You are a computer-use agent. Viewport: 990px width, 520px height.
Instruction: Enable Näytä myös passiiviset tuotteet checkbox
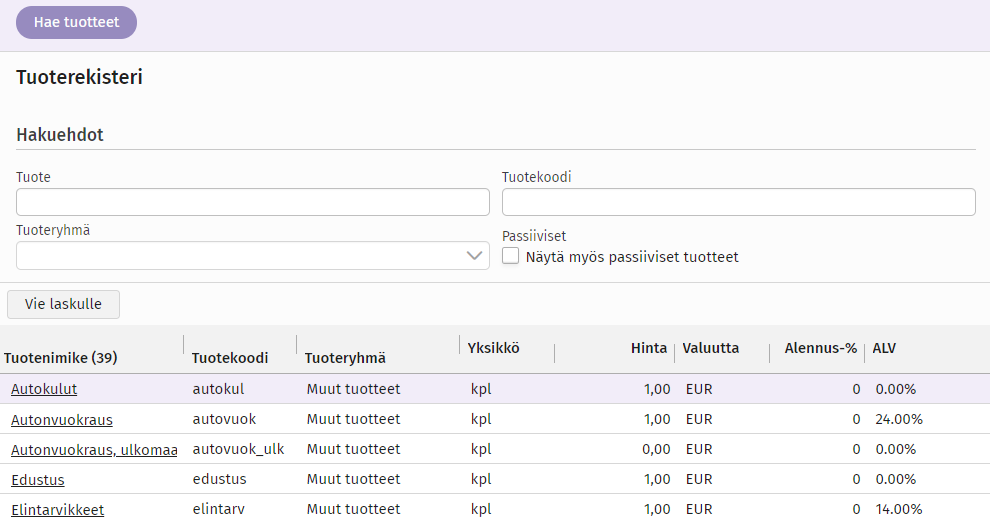[x=510, y=256]
